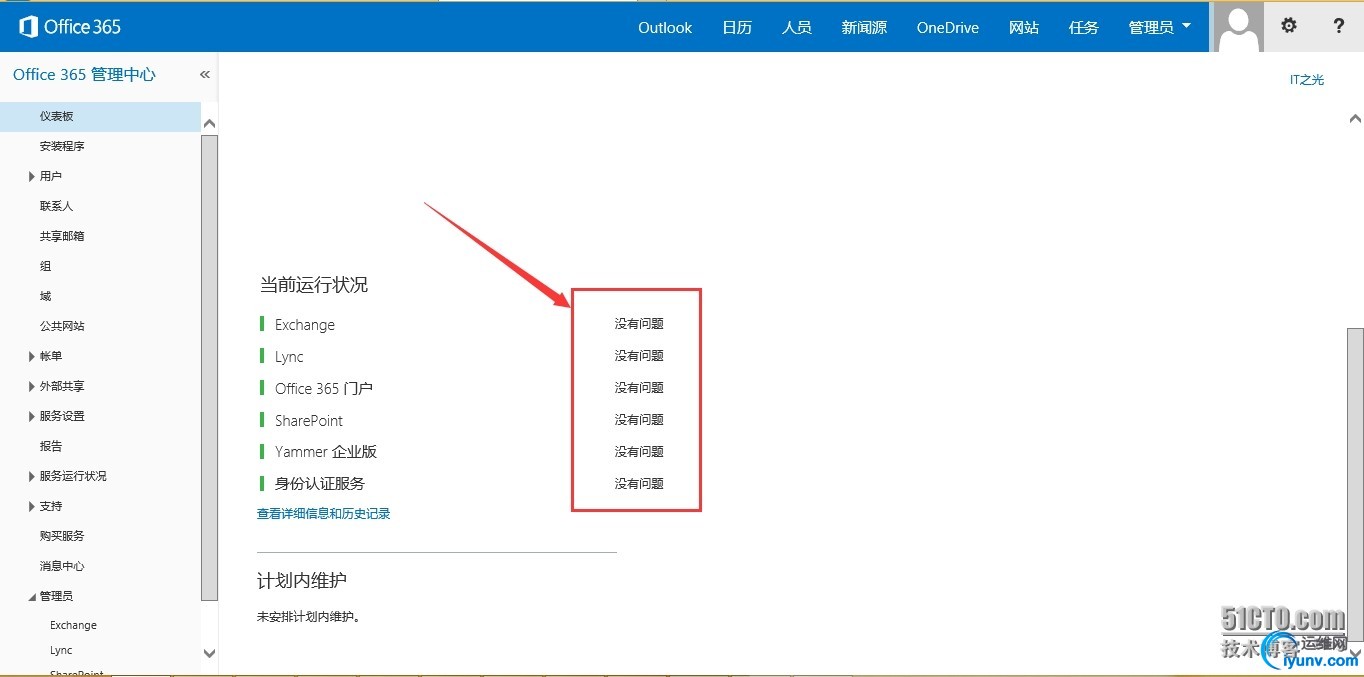Open 共享邮箱 in the sidebar
Viewport: 1364px width, 677px height.
point(62,236)
